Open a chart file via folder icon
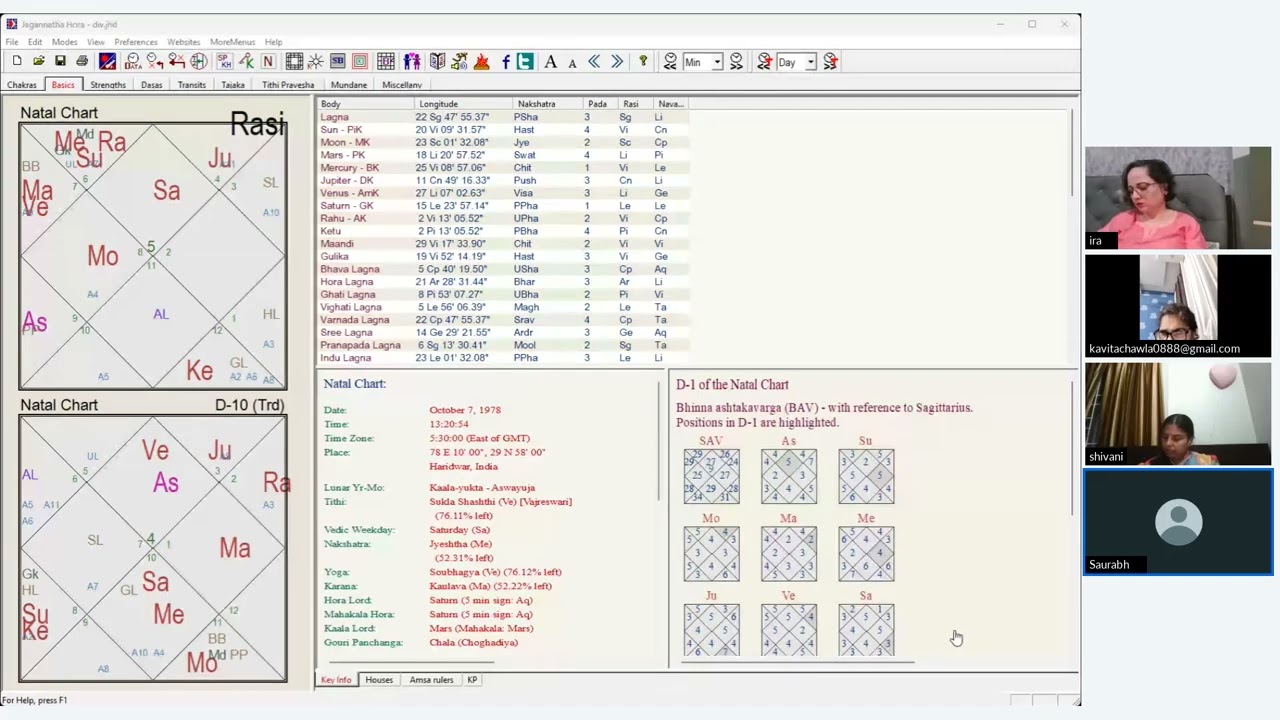The height and width of the screenshot is (720, 1280). click(38, 62)
